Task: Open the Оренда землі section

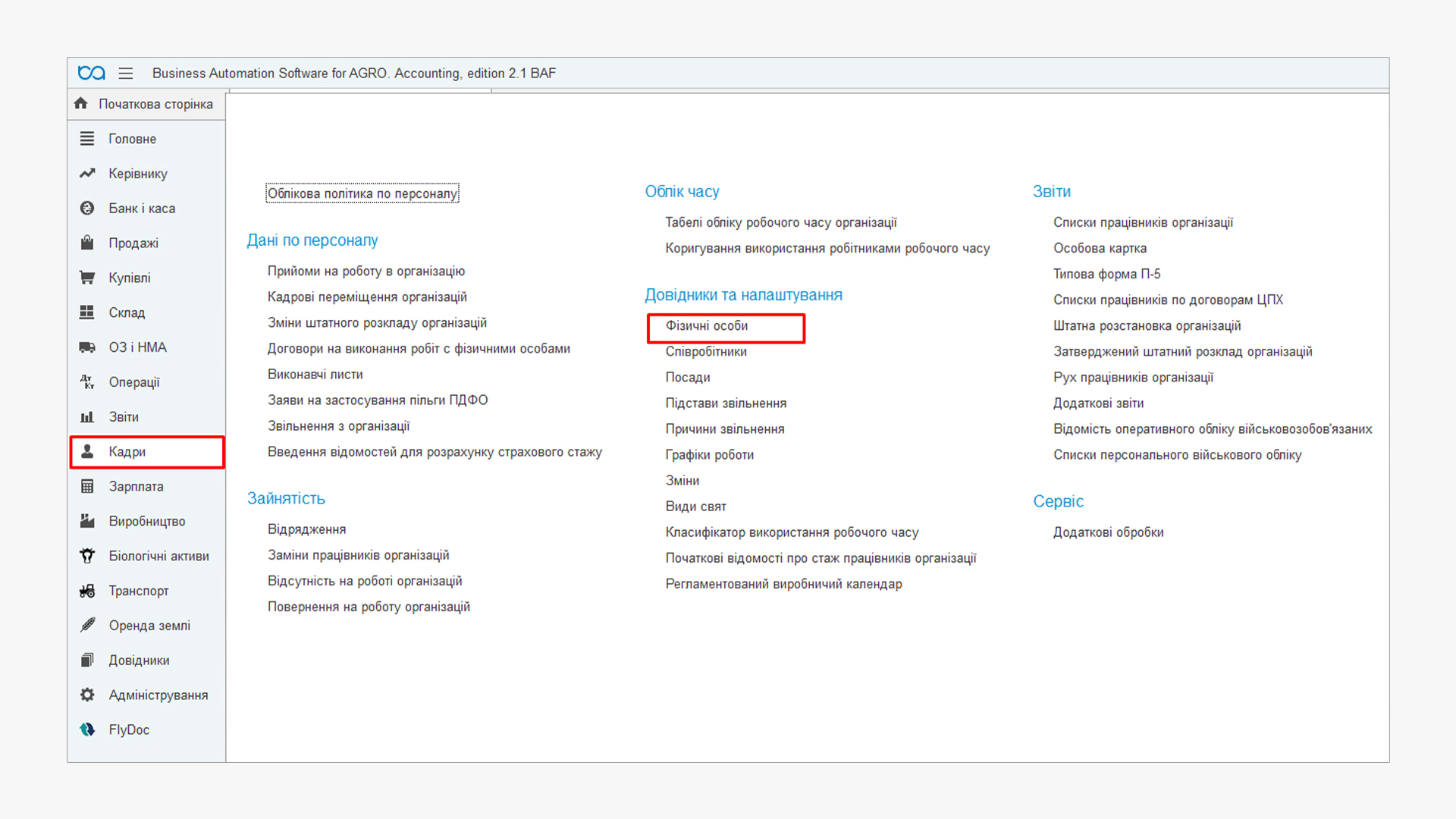Action: tap(149, 626)
